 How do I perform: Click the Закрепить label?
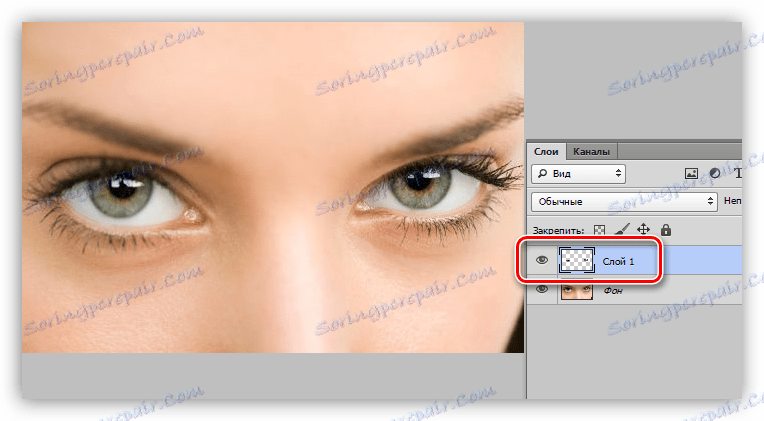coord(558,230)
